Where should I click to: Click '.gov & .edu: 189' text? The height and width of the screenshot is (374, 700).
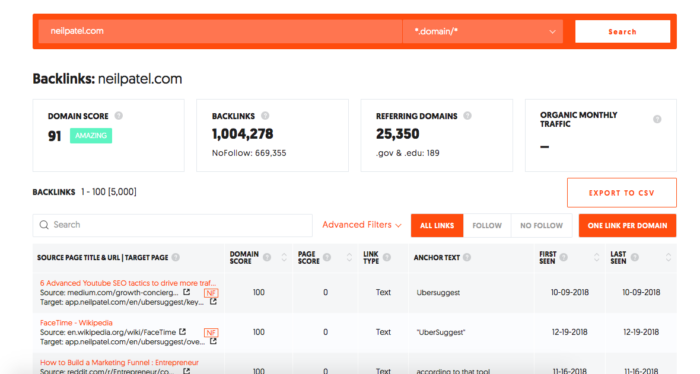[x=408, y=153]
